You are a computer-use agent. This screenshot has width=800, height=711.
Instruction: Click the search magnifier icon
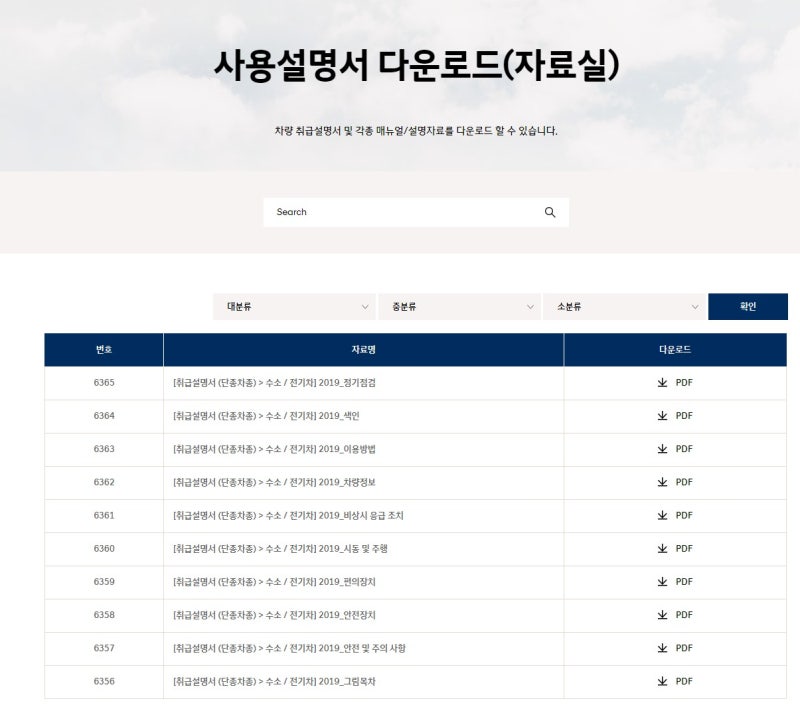[549, 212]
